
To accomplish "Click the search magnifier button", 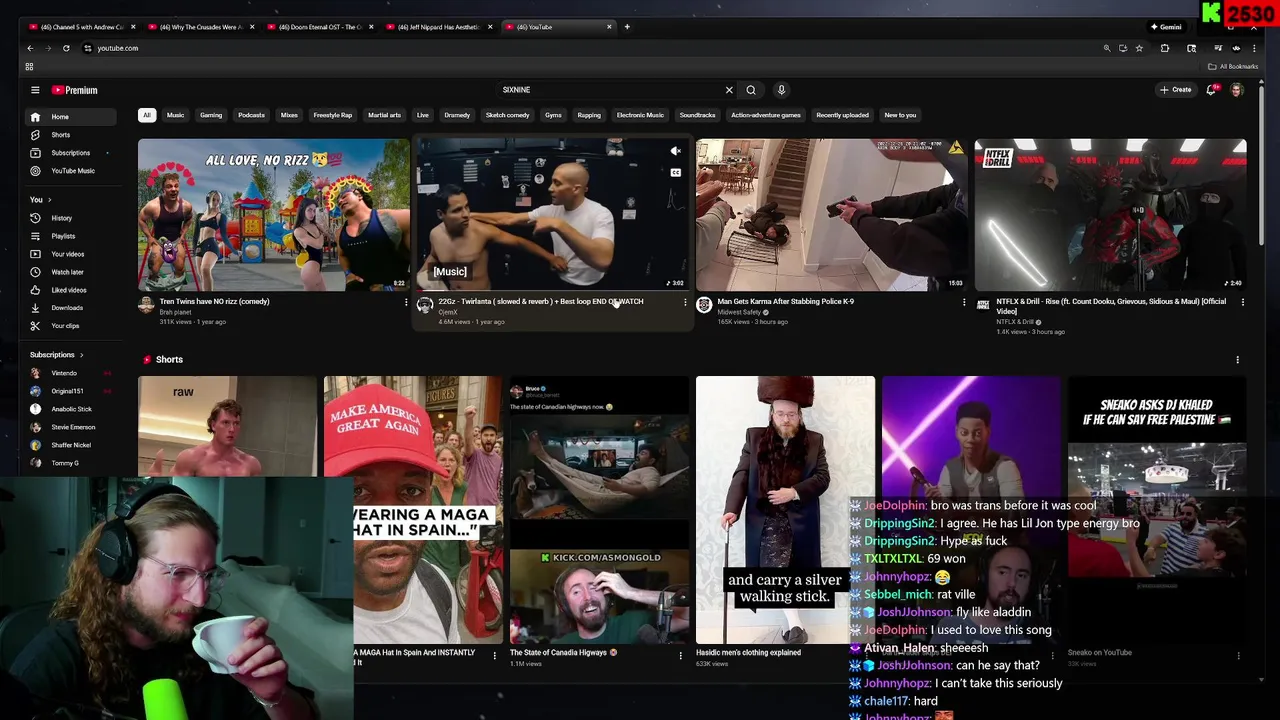I will [751, 90].
